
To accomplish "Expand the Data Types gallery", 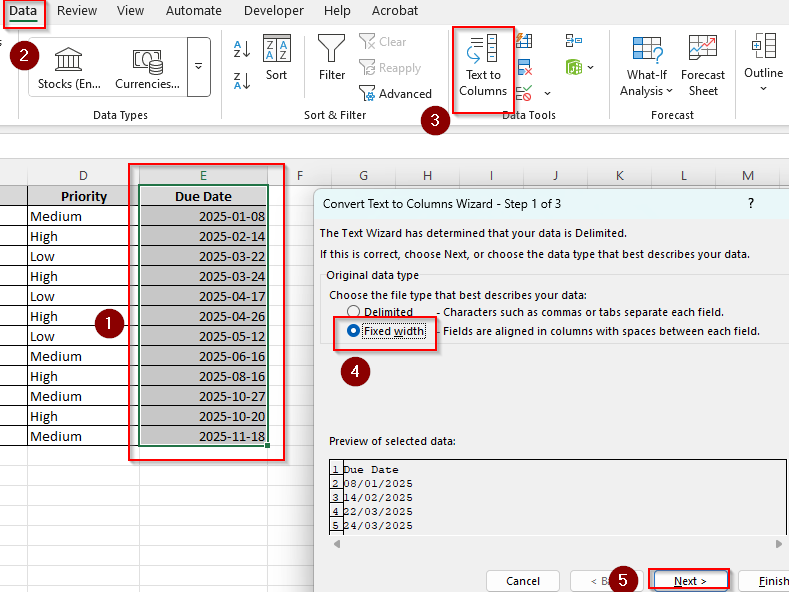I will pos(199,66).
